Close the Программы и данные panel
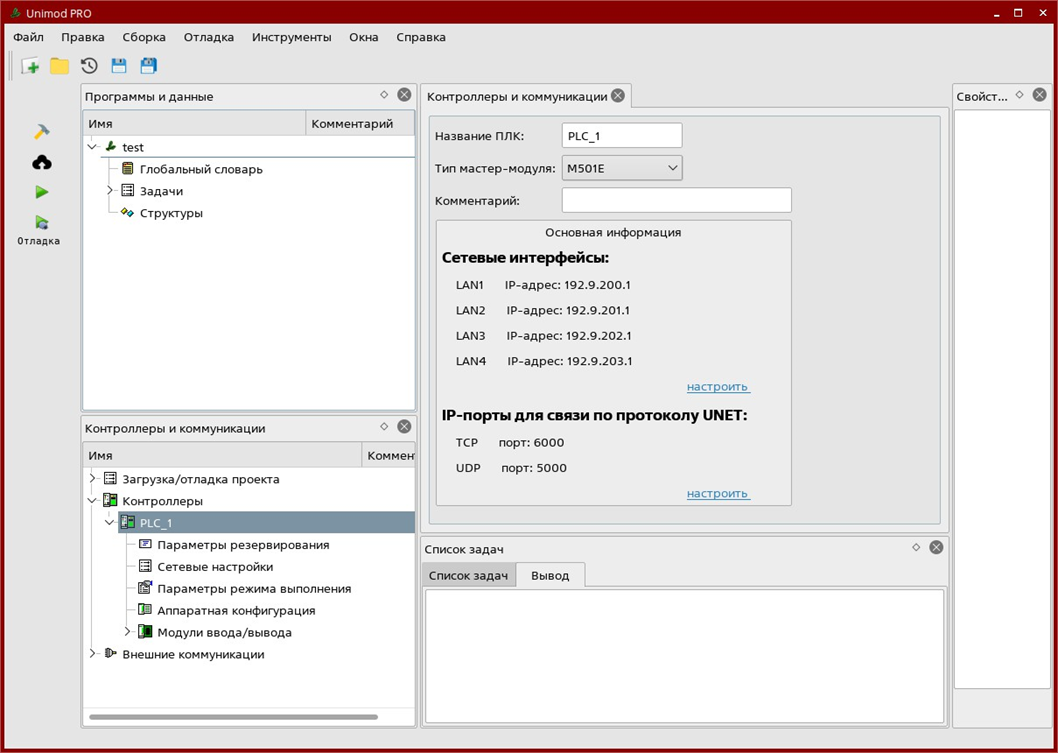1058x753 pixels. (x=404, y=95)
